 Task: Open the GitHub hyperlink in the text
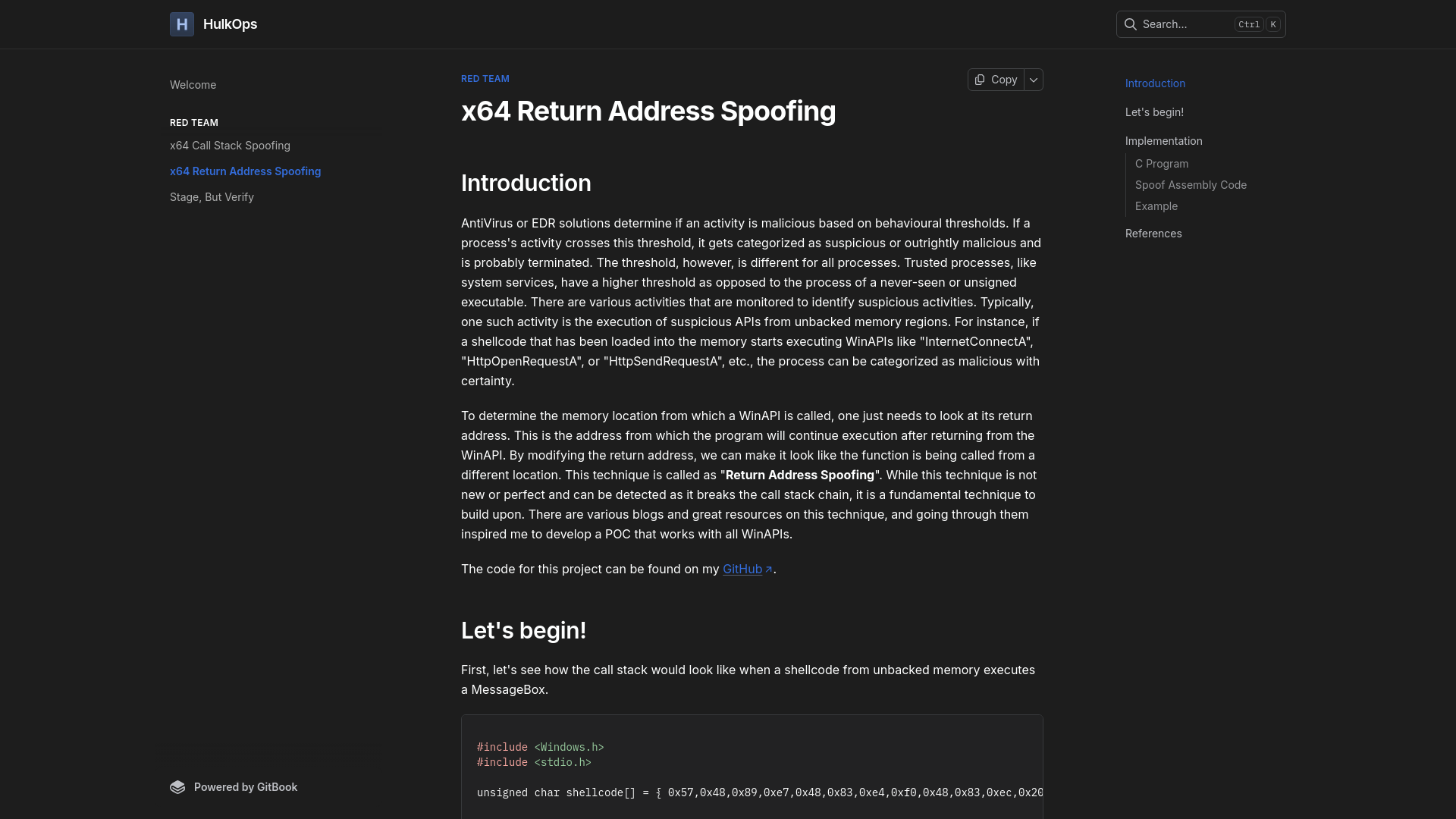[742, 569]
